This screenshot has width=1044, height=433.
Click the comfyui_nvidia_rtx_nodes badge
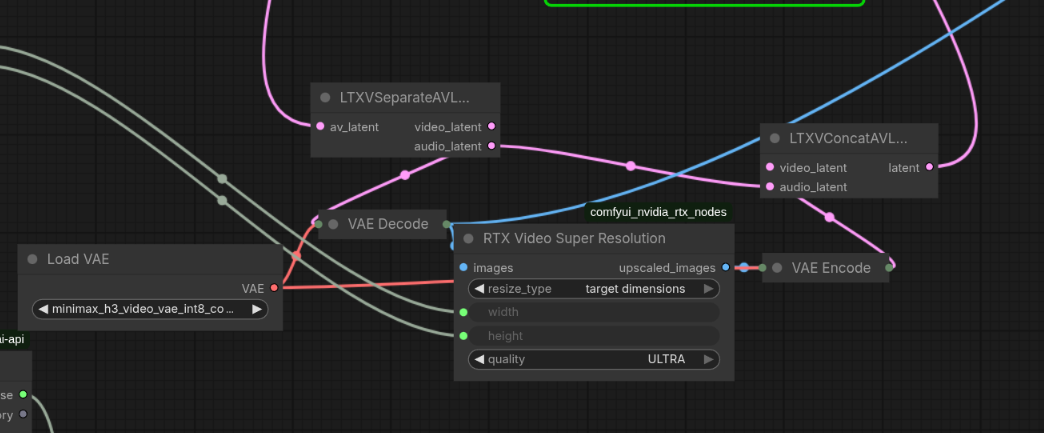click(x=658, y=213)
